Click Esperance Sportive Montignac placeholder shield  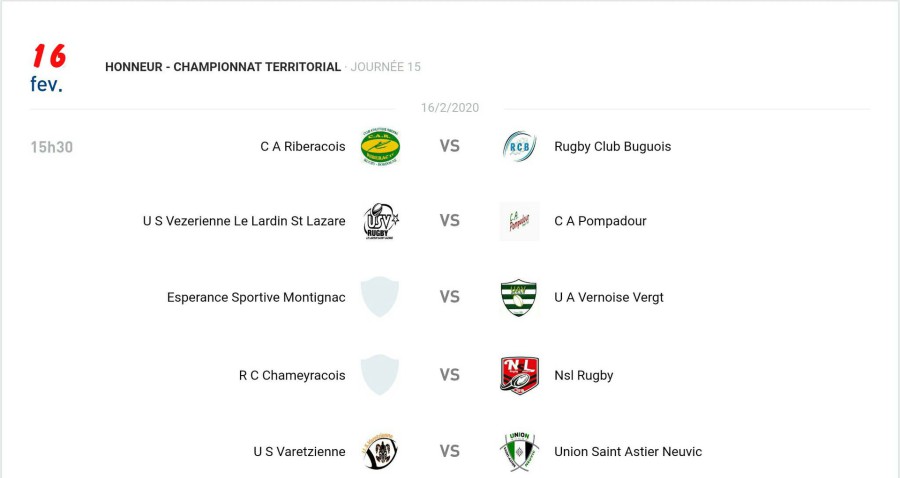[x=380, y=297]
